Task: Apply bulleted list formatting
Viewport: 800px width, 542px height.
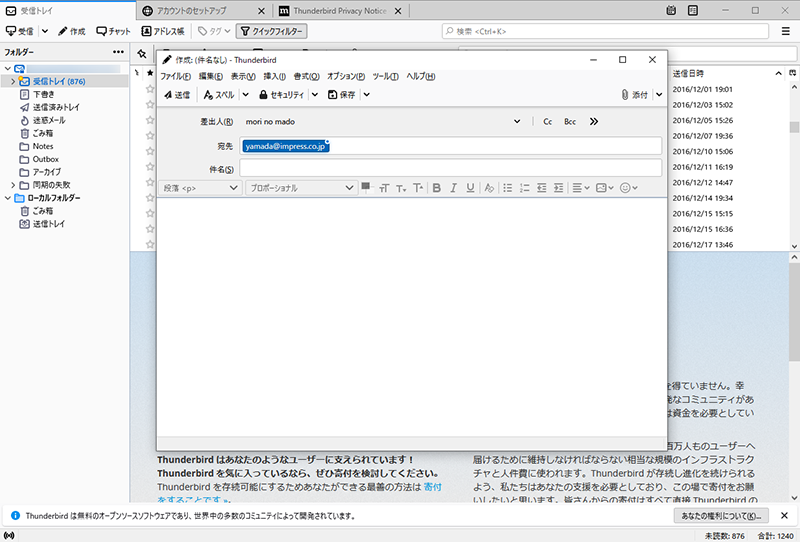Action: click(x=508, y=188)
